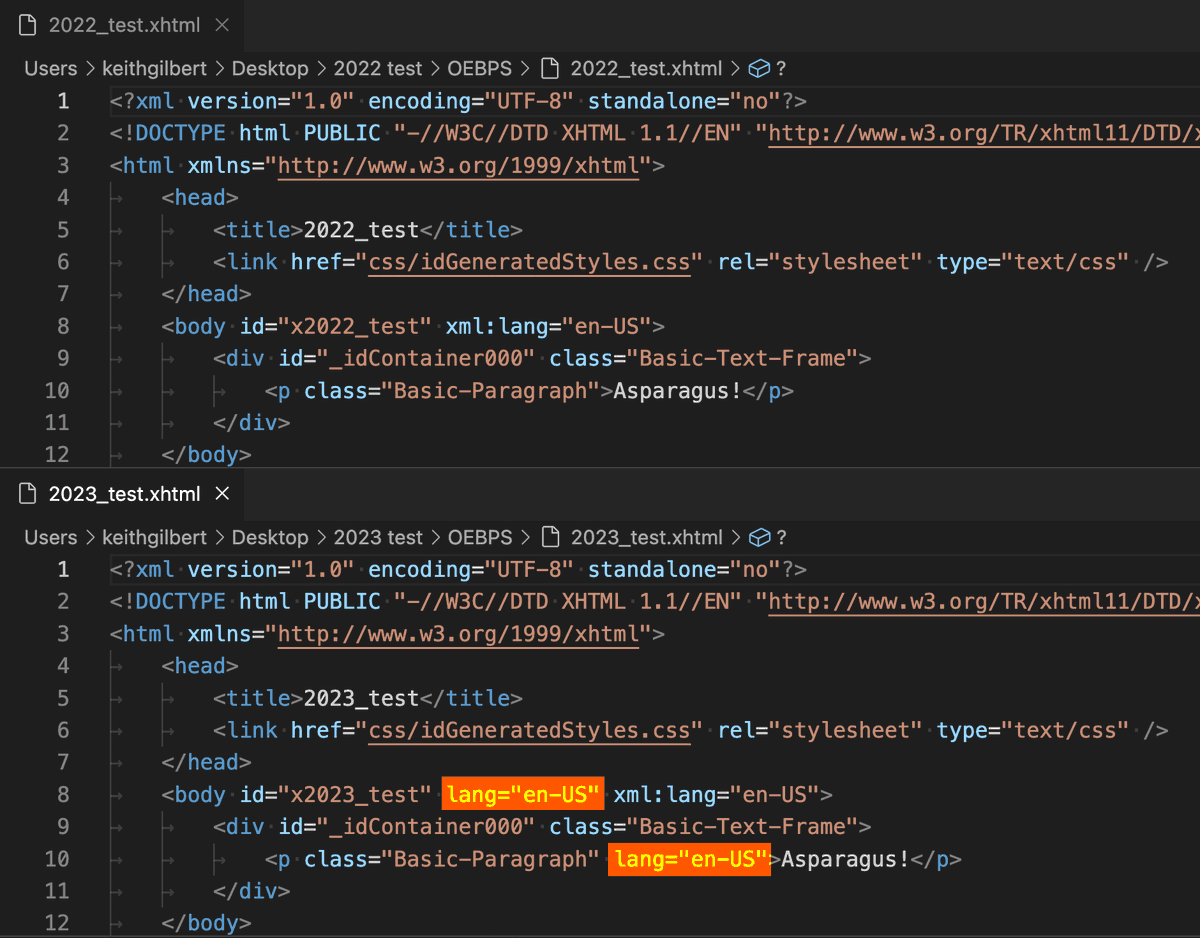
Task: Open Desktop breadcrumb in bottom editor
Action: (270, 537)
